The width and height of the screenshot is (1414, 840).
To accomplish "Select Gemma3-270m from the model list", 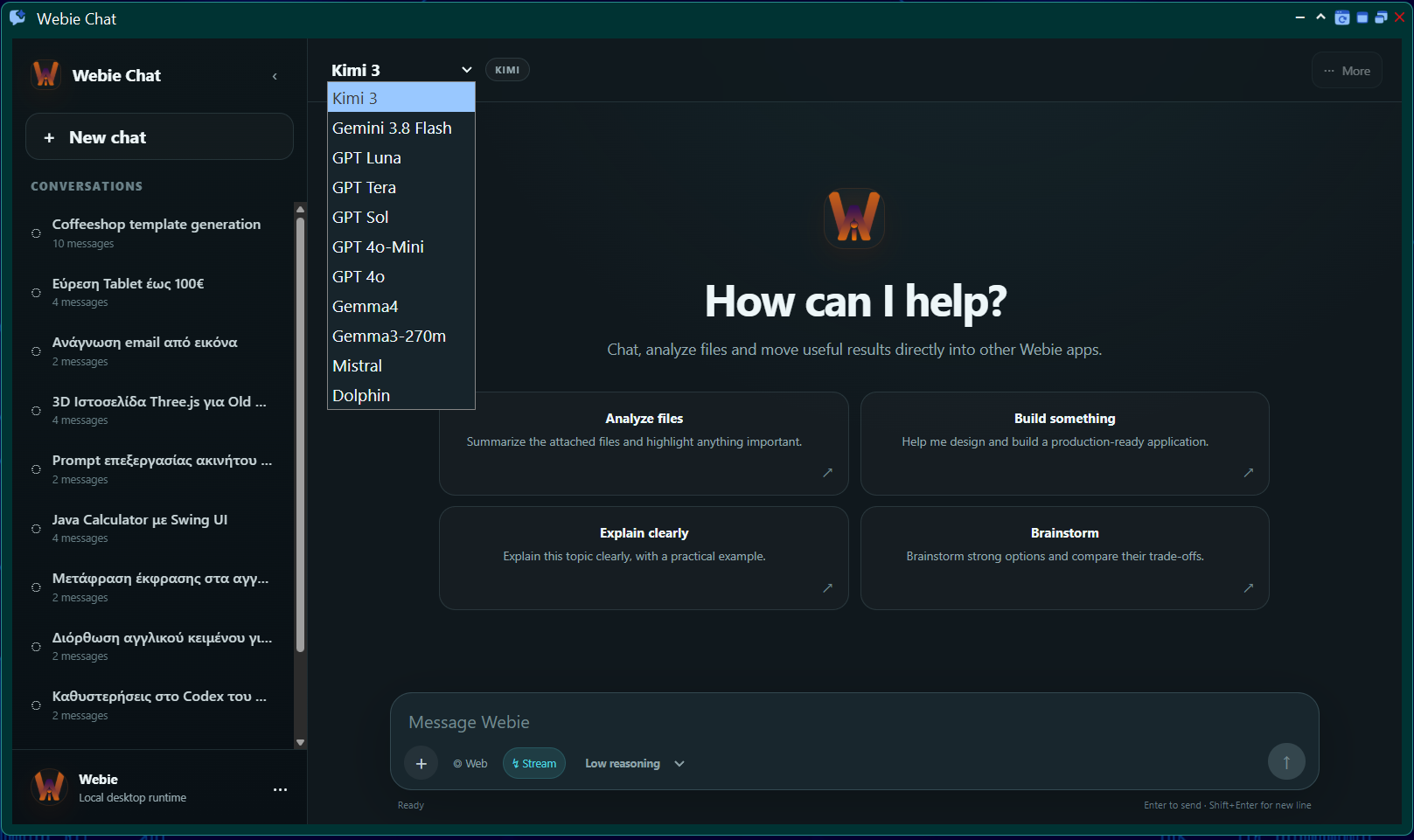I will pyautogui.click(x=401, y=336).
